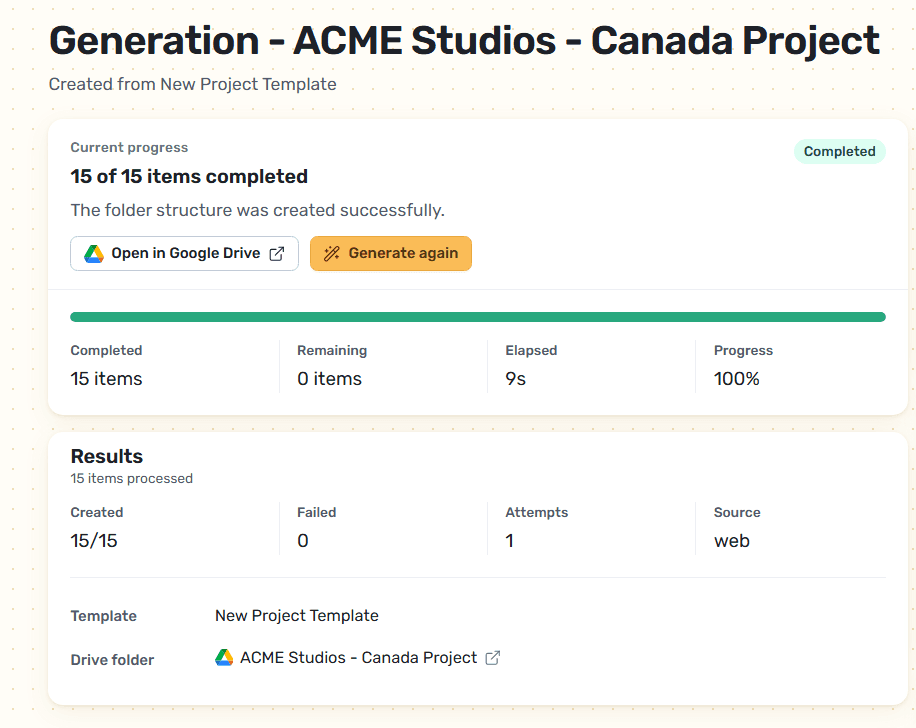Open the ACME Studios - Canada Project folder link
Image resolution: width=916 pixels, height=728 pixels.
tap(358, 658)
